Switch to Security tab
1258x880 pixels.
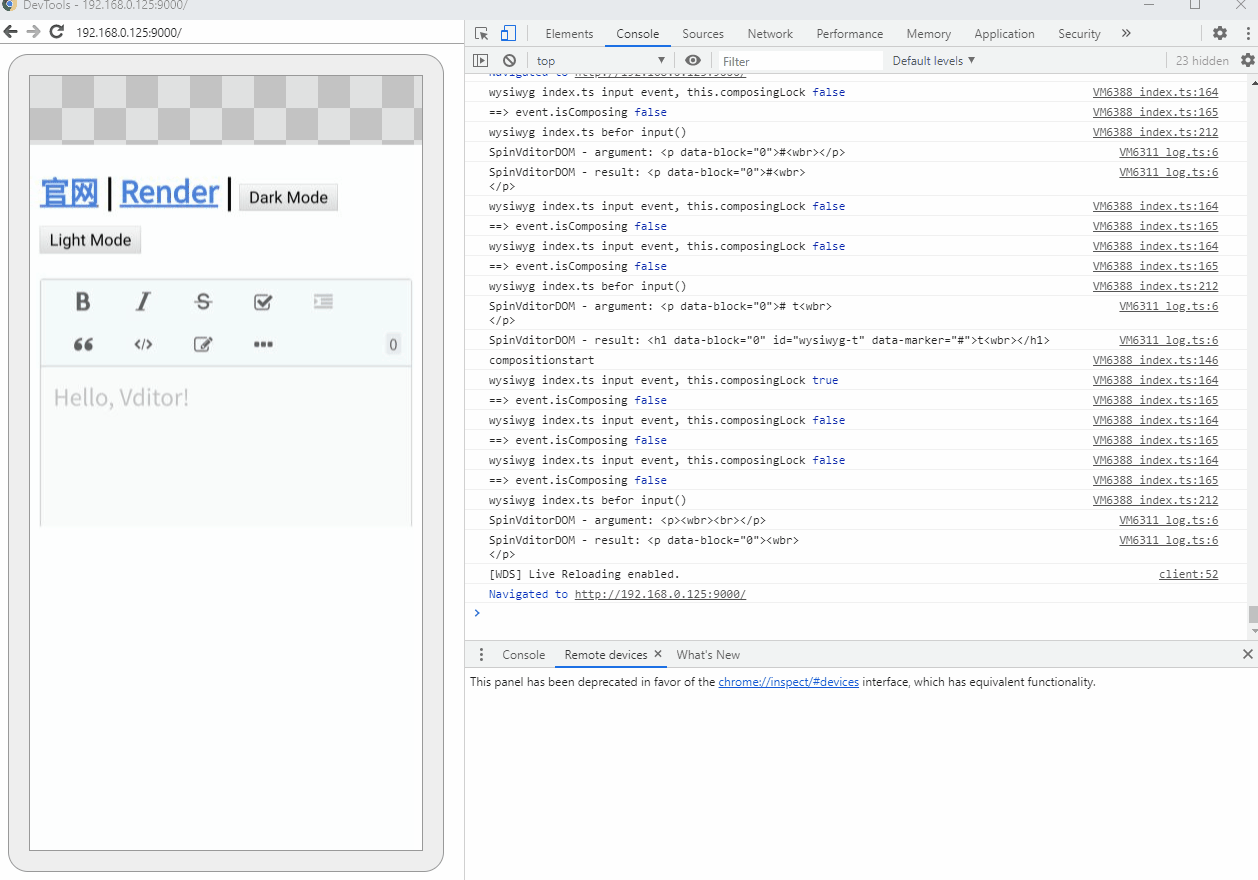click(x=1079, y=34)
